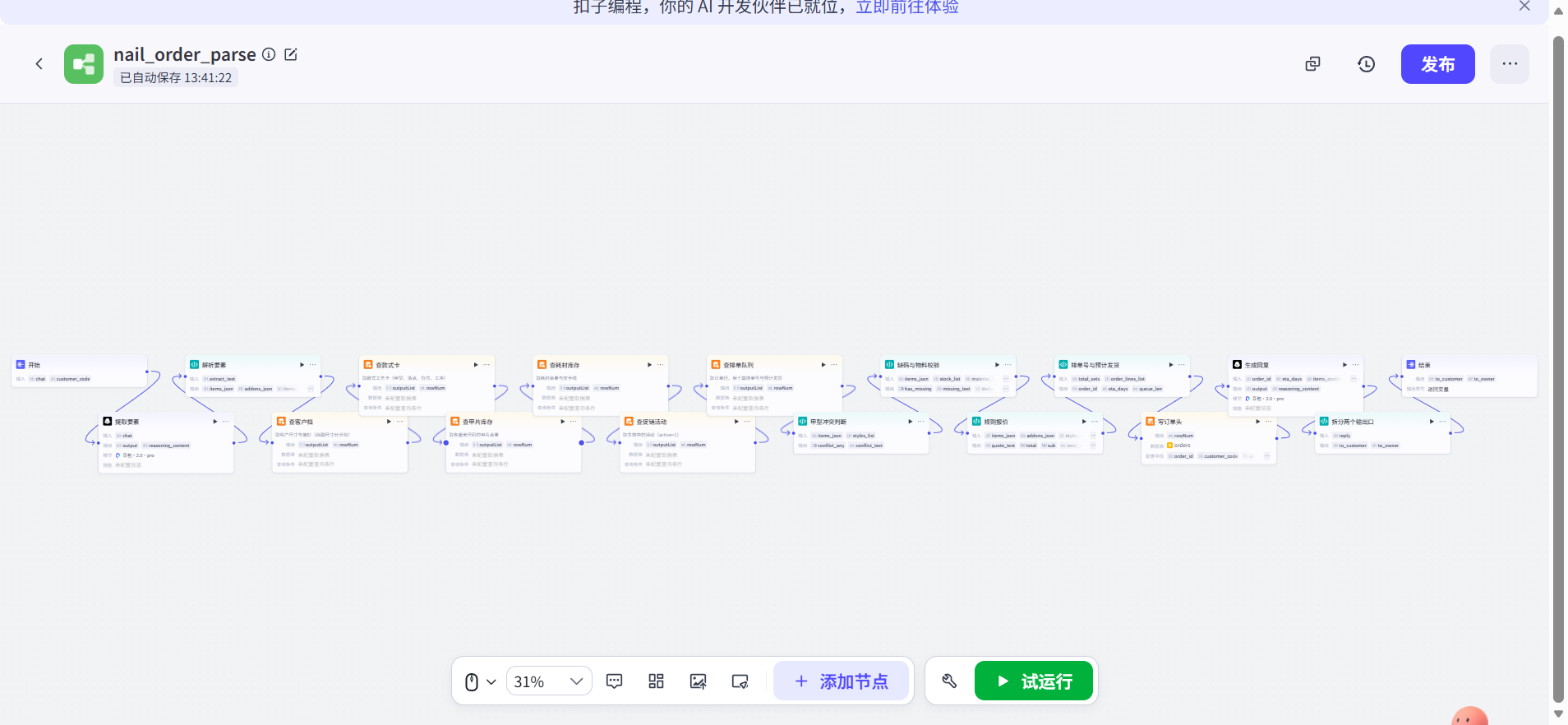Run the 查客户档 node with its play icon
This screenshot has height=725, width=1568.
(x=389, y=422)
